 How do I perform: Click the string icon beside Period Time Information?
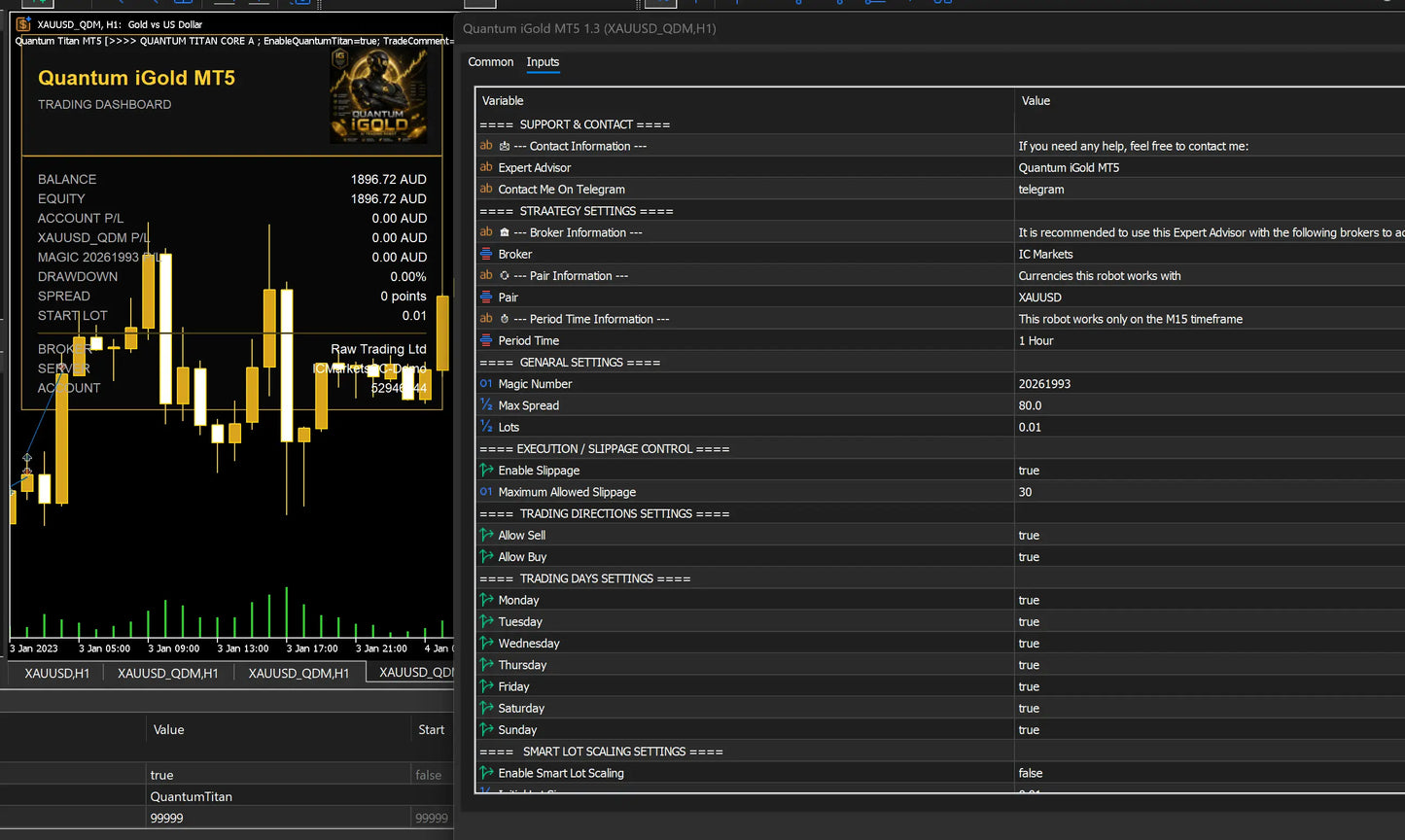pos(486,319)
